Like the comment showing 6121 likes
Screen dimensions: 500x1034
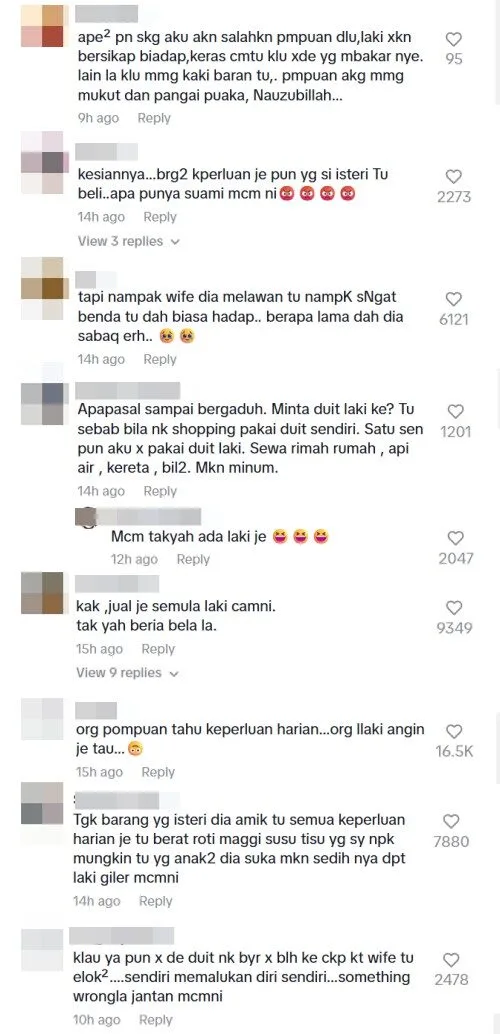454,299
